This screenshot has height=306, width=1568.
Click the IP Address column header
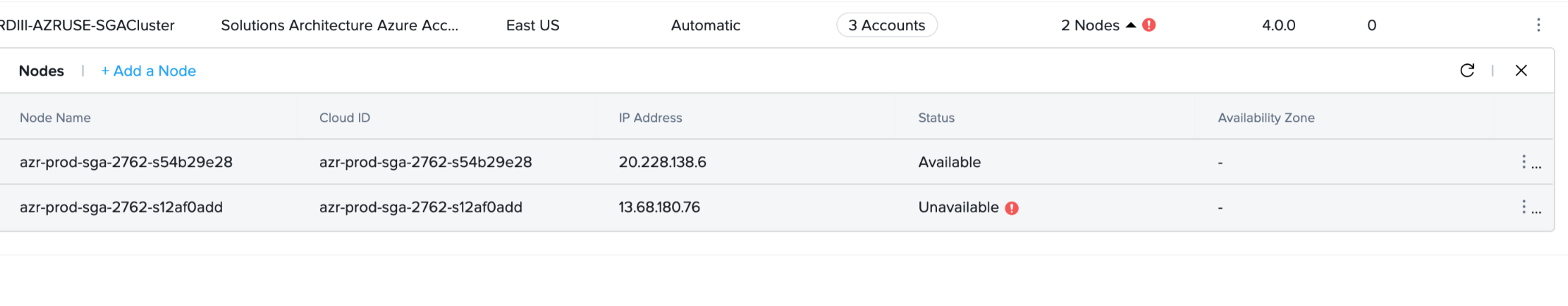(x=650, y=118)
